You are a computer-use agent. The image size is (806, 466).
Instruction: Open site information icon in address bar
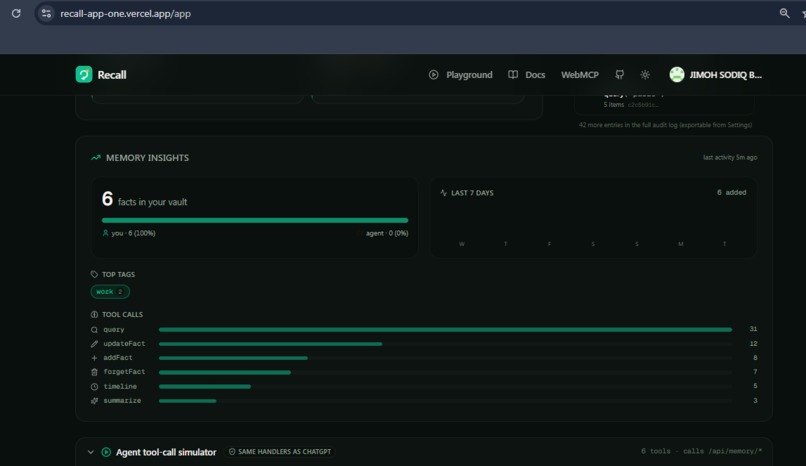coord(46,13)
